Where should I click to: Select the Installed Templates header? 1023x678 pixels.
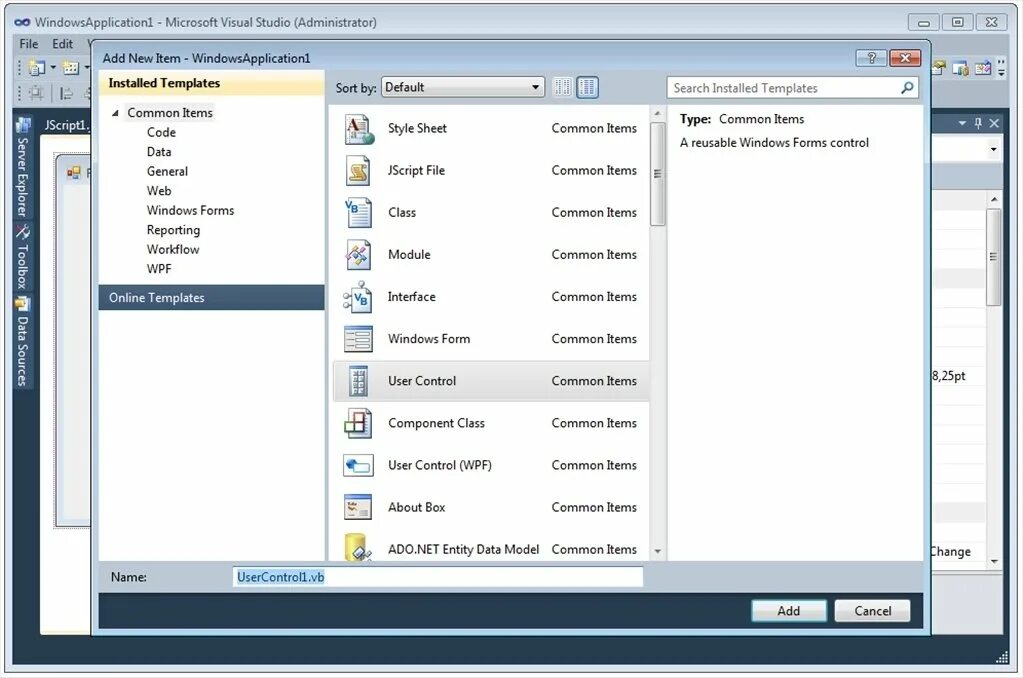click(211, 84)
